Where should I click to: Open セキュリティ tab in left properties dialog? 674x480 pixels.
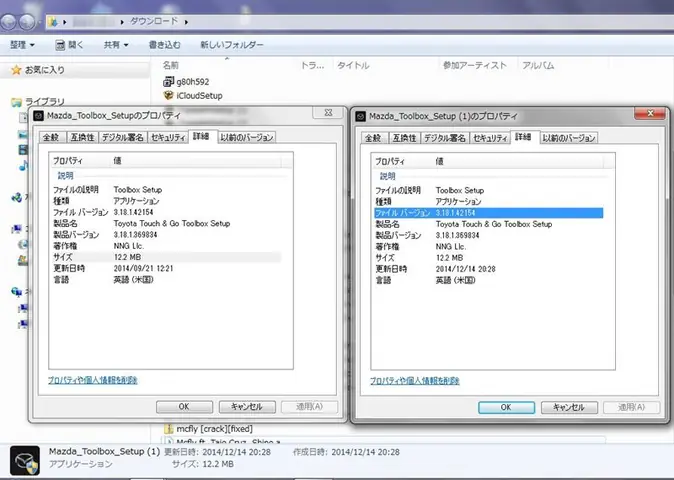pyautogui.click(x=166, y=137)
